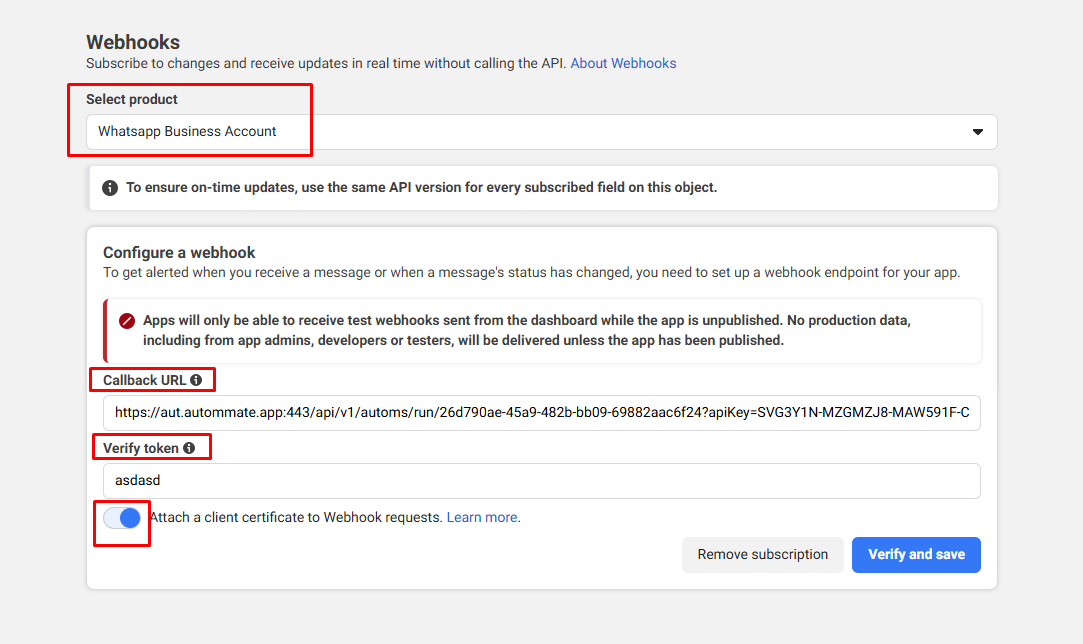
Task: Click the unpublished app warning message text
Action: point(525,330)
